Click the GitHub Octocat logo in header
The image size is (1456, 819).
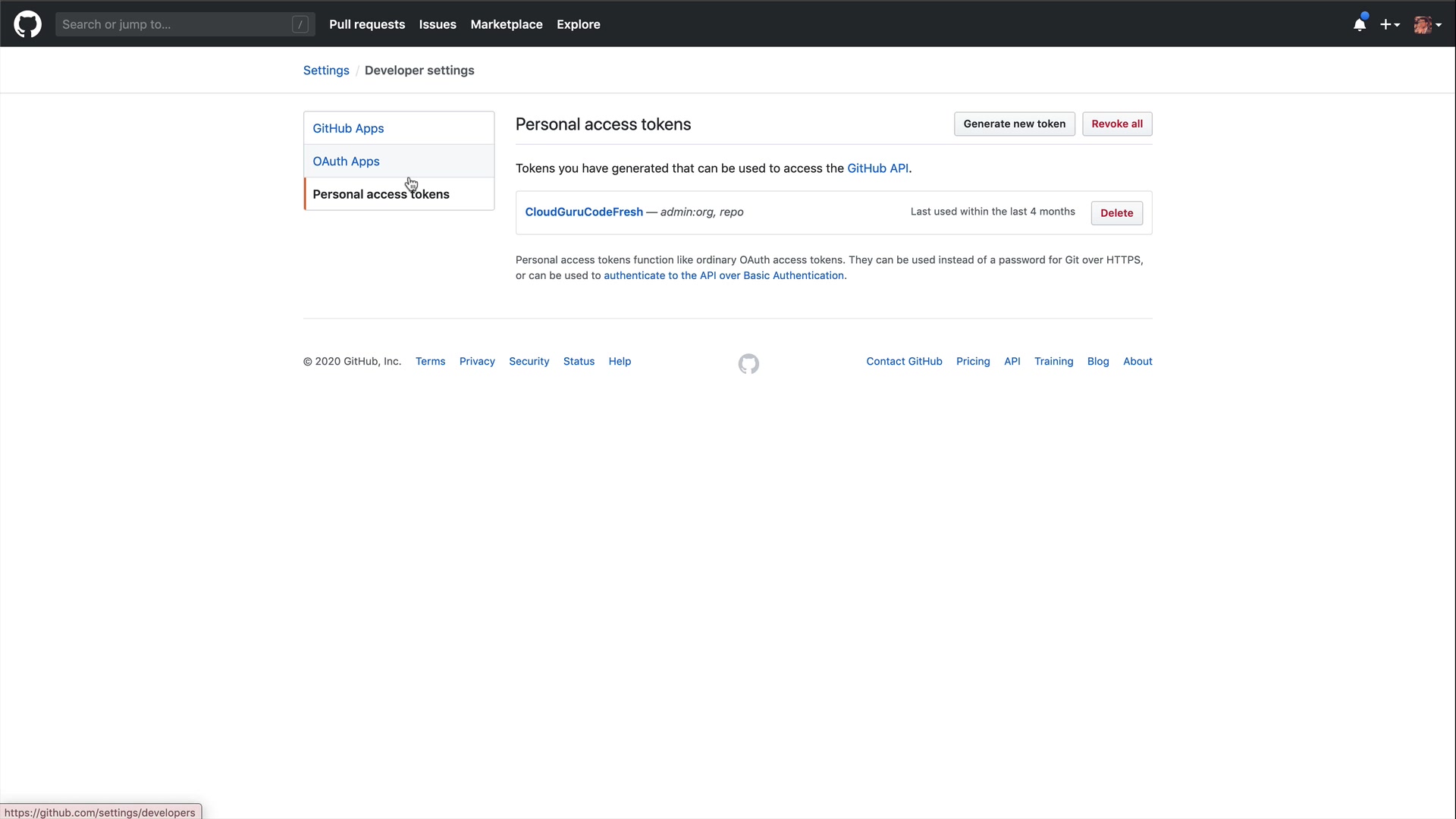click(27, 24)
